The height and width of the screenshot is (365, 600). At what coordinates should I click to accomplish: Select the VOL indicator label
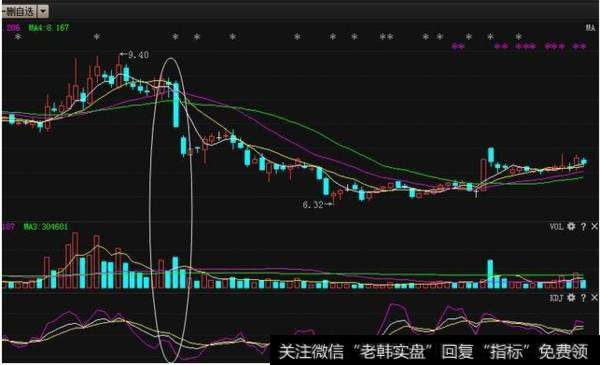tap(556, 227)
